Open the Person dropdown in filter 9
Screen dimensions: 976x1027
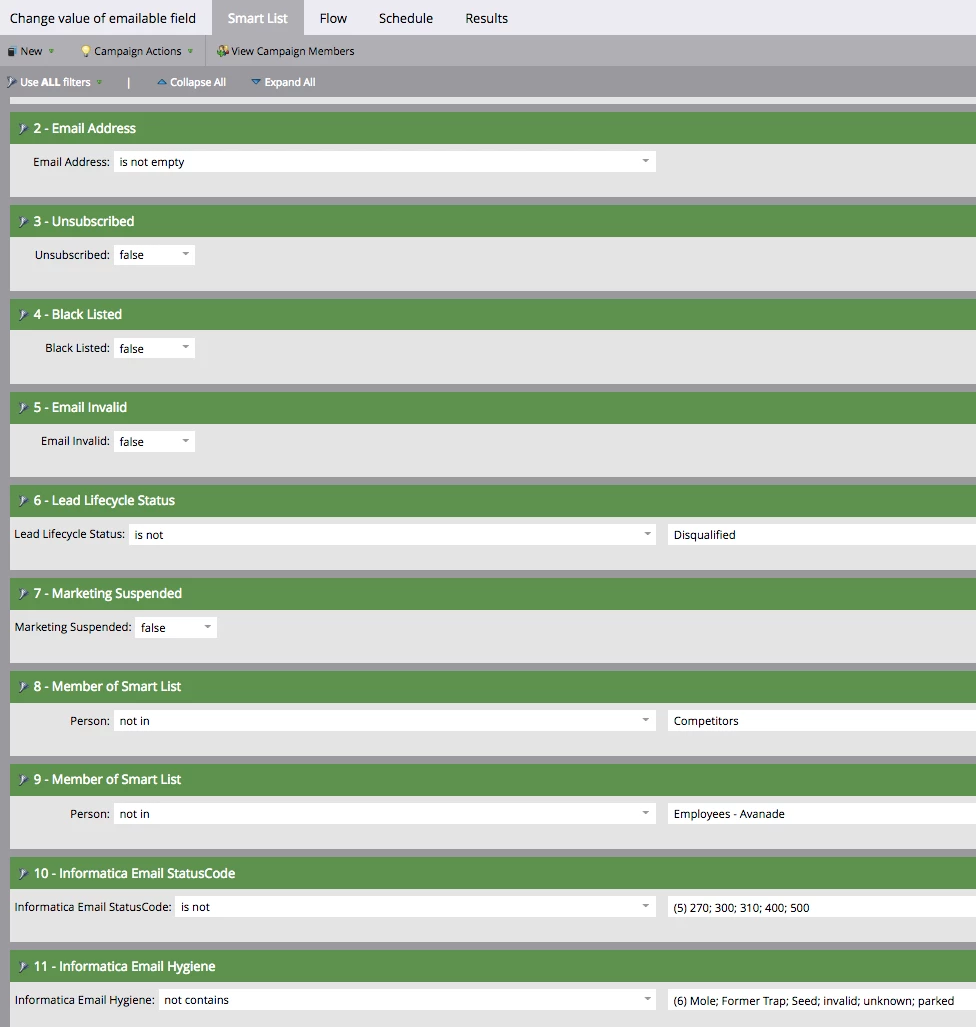pyautogui.click(x=385, y=813)
